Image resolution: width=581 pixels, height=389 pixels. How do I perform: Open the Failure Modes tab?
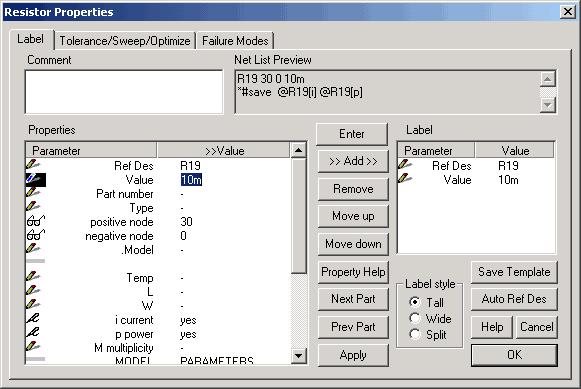point(235,40)
